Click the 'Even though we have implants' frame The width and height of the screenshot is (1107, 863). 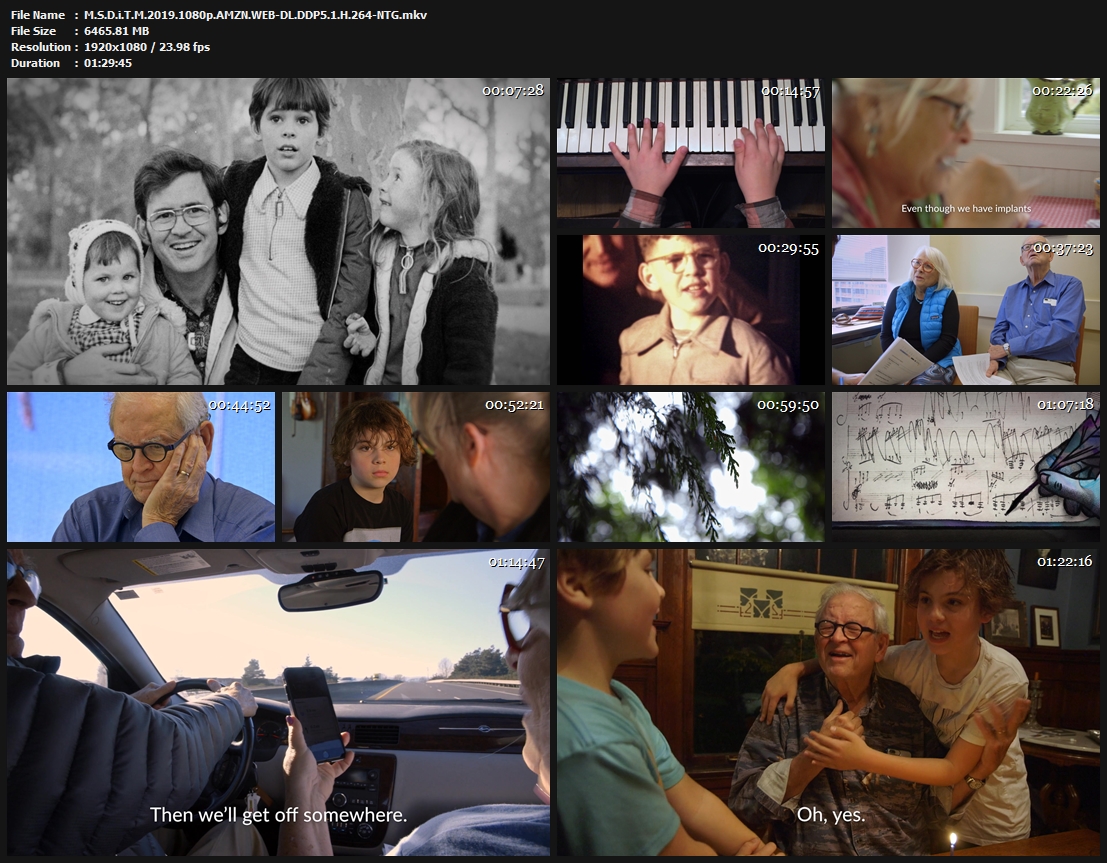point(965,153)
